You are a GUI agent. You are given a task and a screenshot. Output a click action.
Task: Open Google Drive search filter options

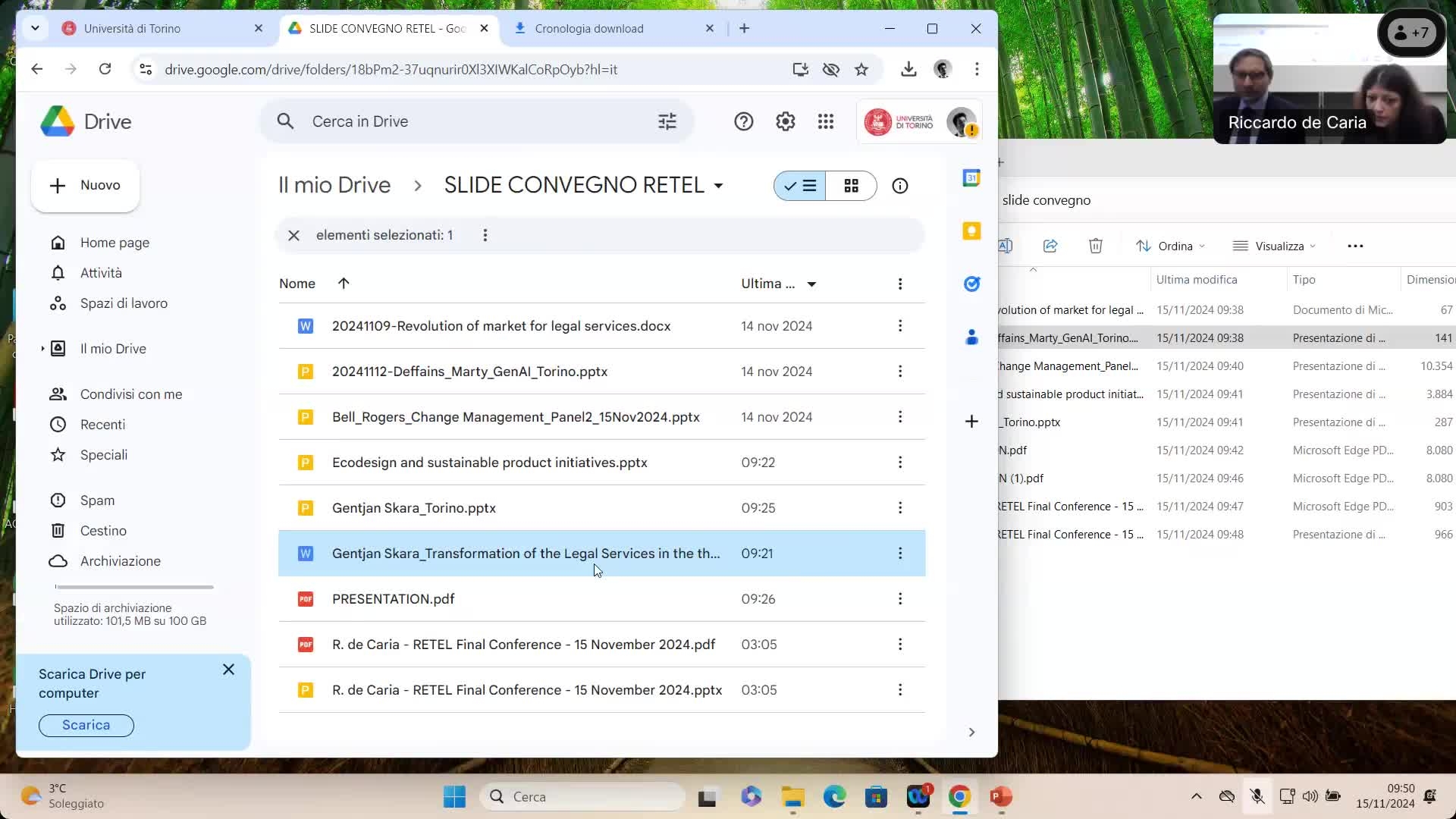tap(667, 121)
